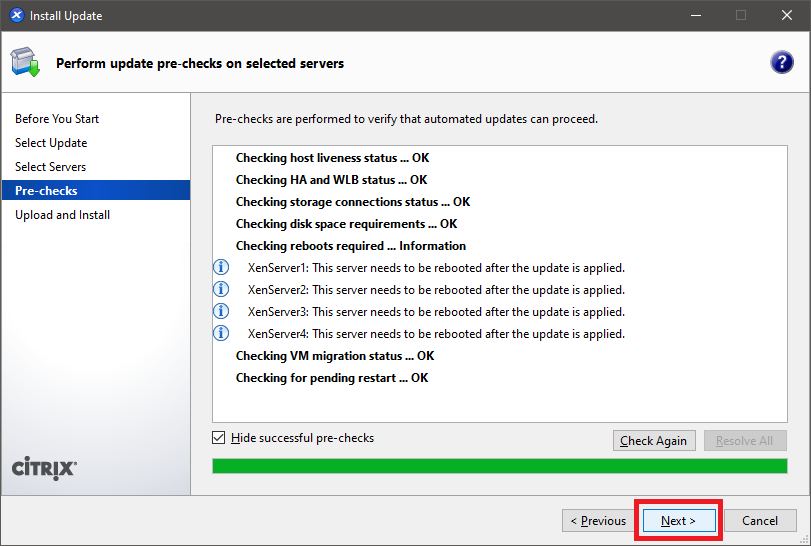Select the Checking reboots required result line
The height and width of the screenshot is (546, 811).
[350, 246]
